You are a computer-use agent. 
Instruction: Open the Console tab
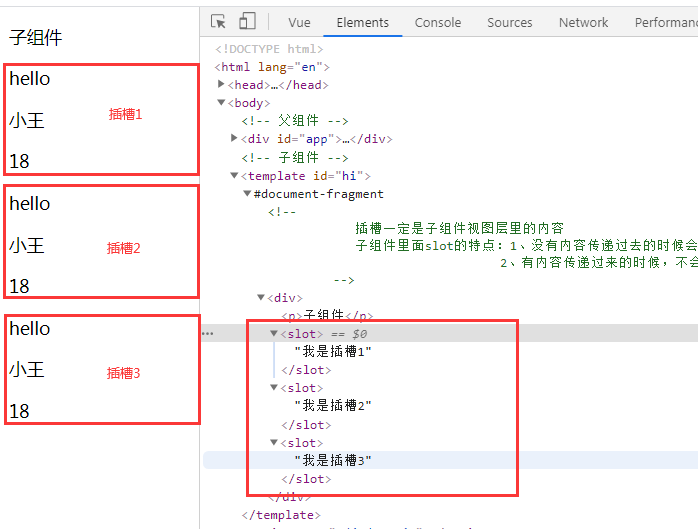click(438, 22)
